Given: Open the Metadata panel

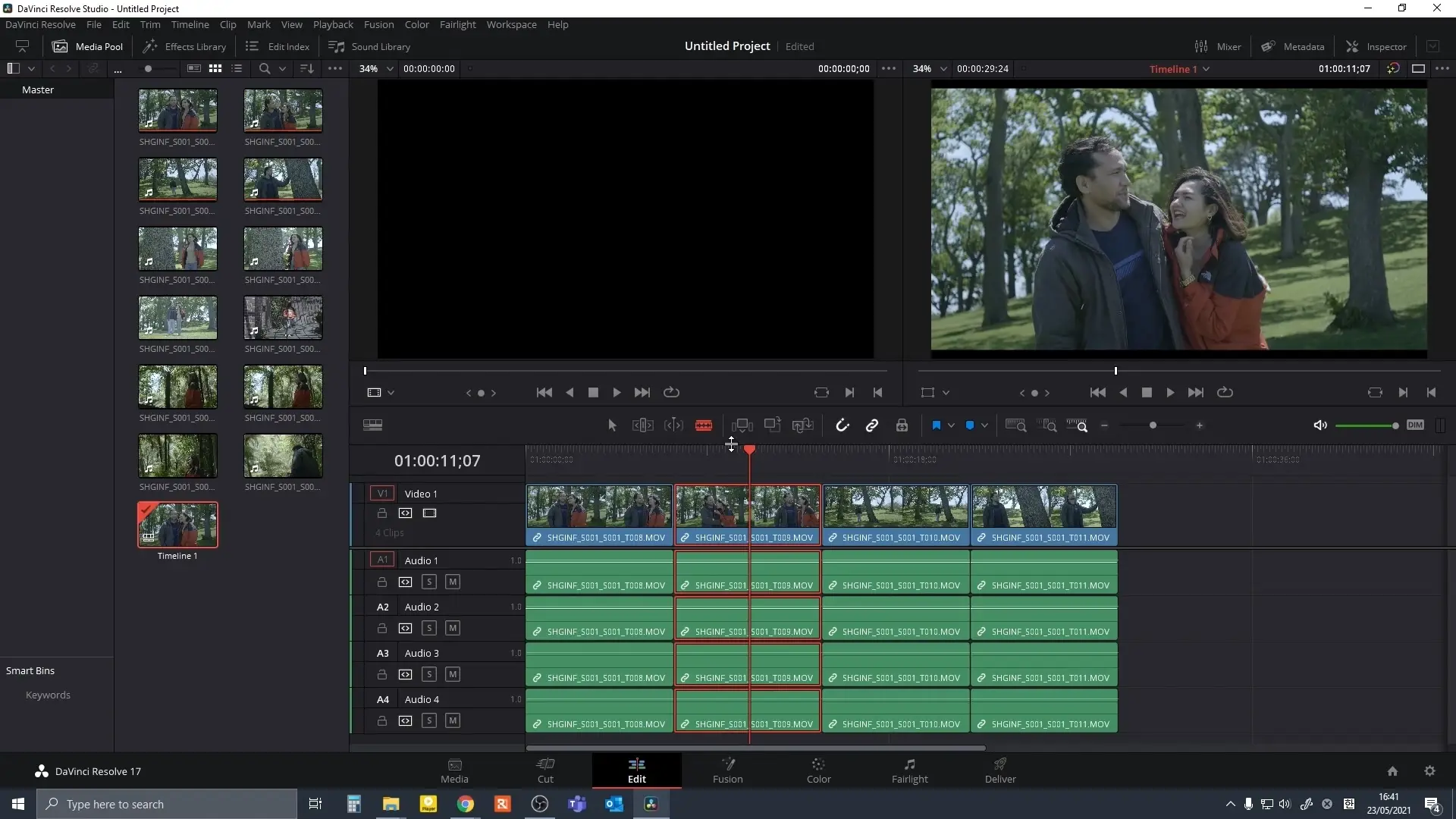Looking at the screenshot, I should pos(1293,46).
